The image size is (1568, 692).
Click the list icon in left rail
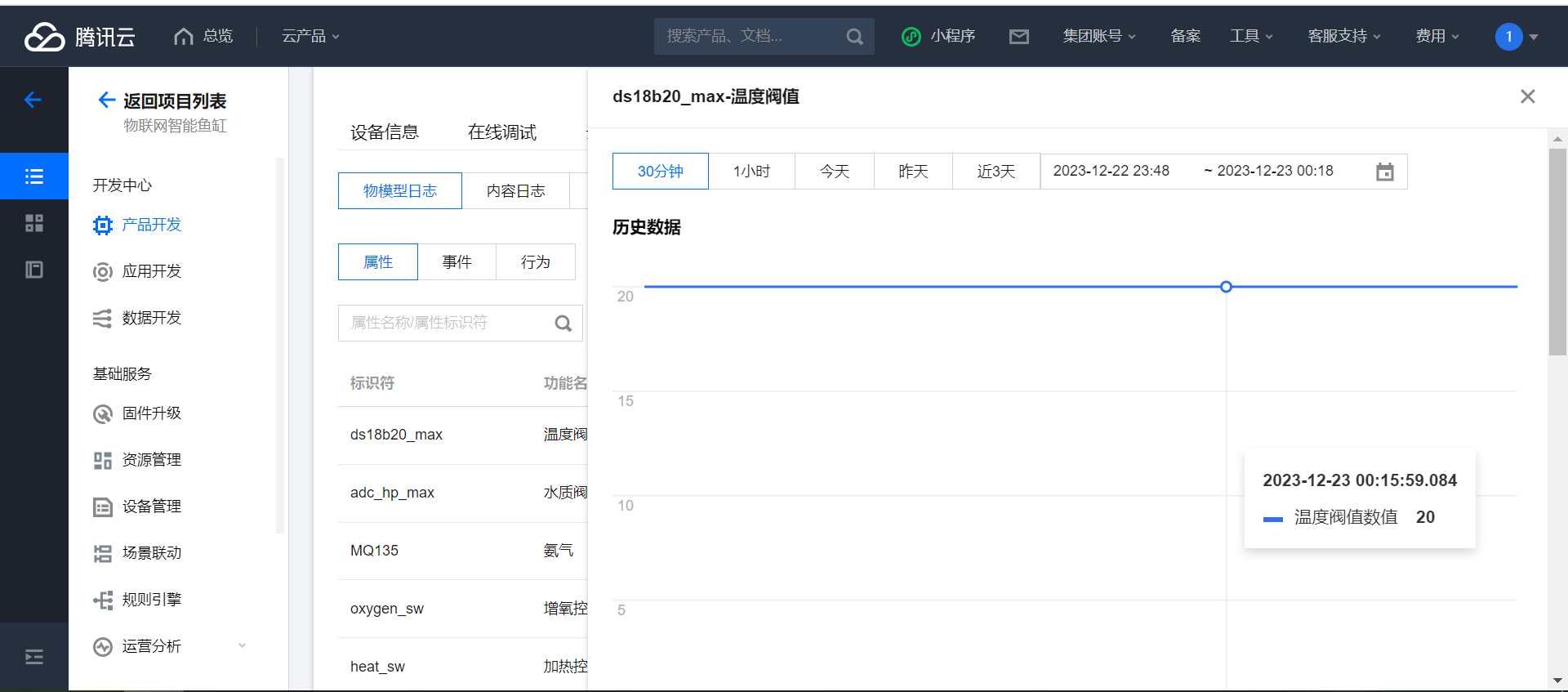point(34,176)
